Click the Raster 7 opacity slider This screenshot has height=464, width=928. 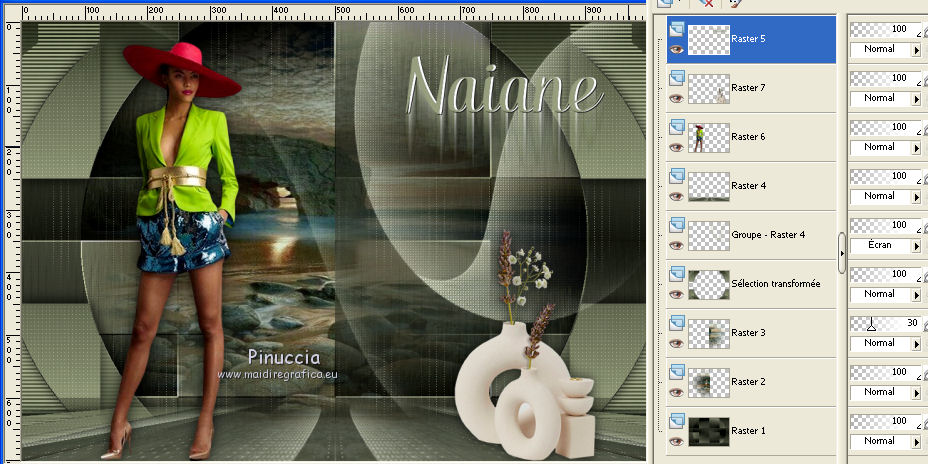click(x=885, y=78)
